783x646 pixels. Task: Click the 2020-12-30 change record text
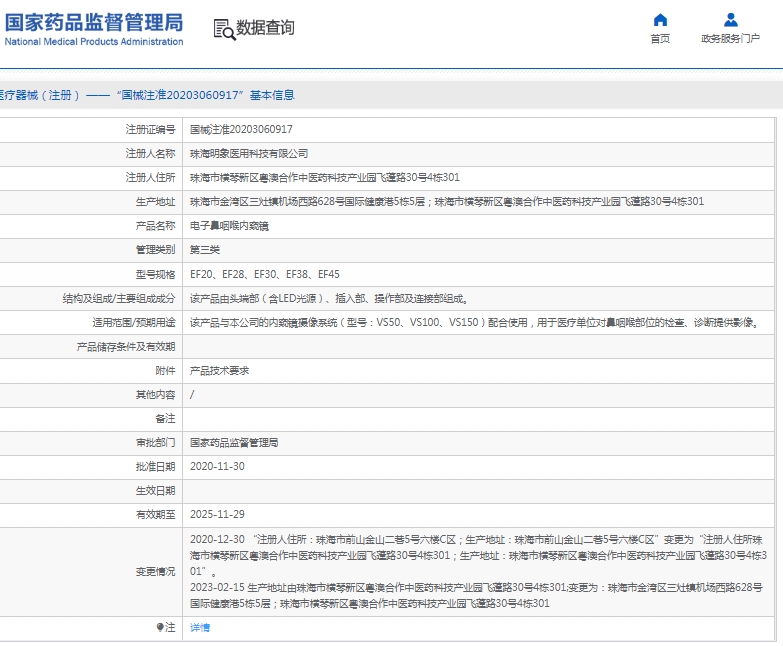(x=478, y=555)
